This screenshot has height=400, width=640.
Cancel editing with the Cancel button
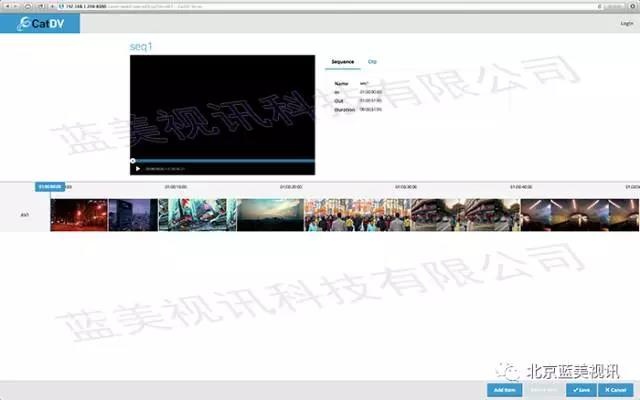[x=616, y=390]
